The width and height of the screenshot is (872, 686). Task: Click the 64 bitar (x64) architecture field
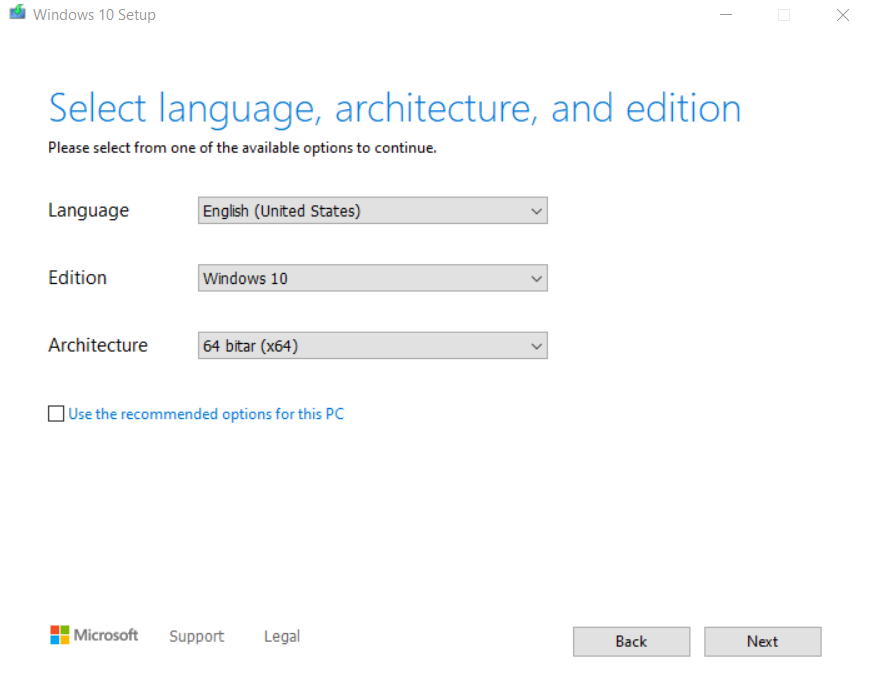360,346
